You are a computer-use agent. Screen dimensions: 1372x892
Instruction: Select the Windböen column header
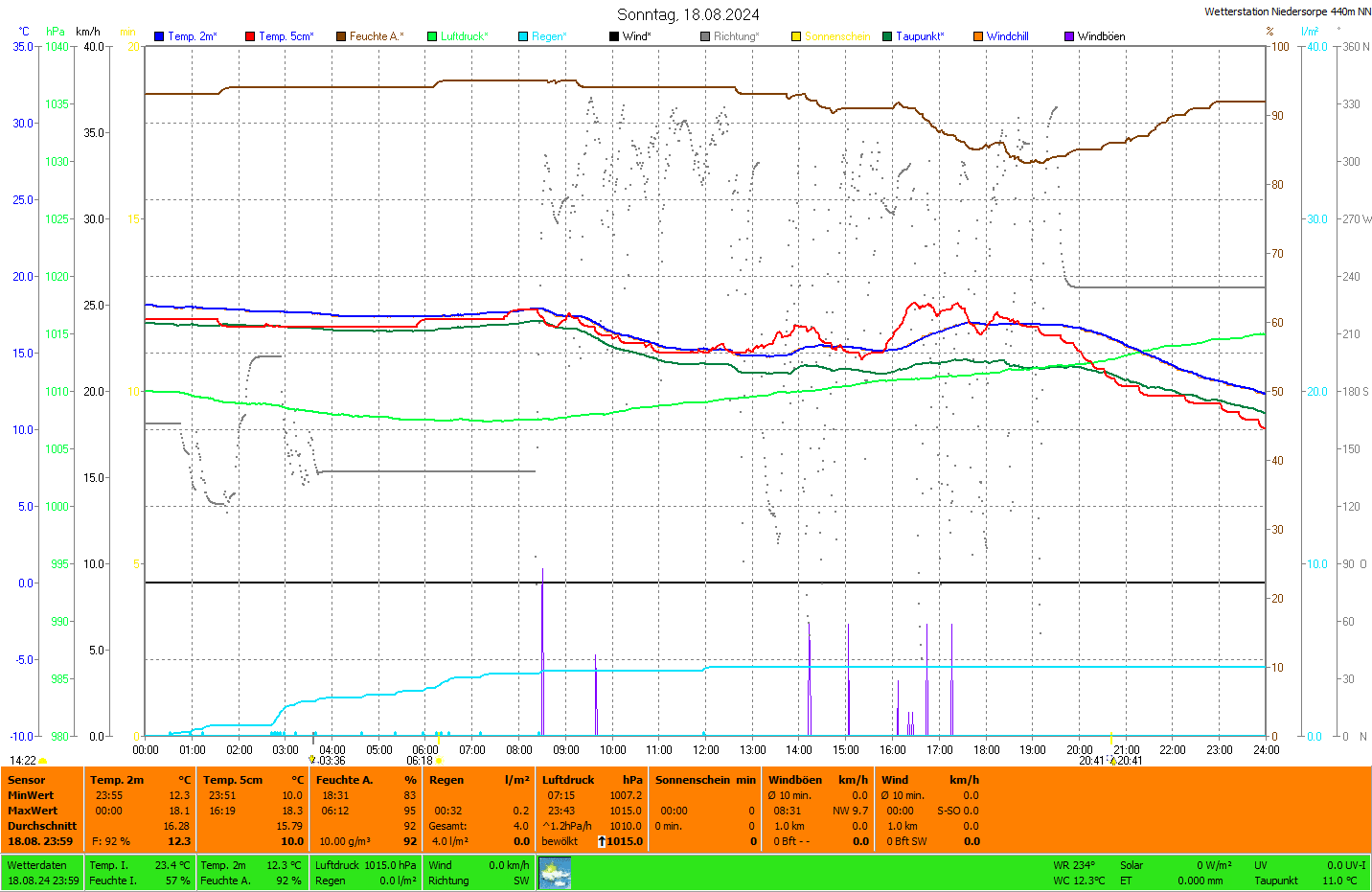(795, 780)
